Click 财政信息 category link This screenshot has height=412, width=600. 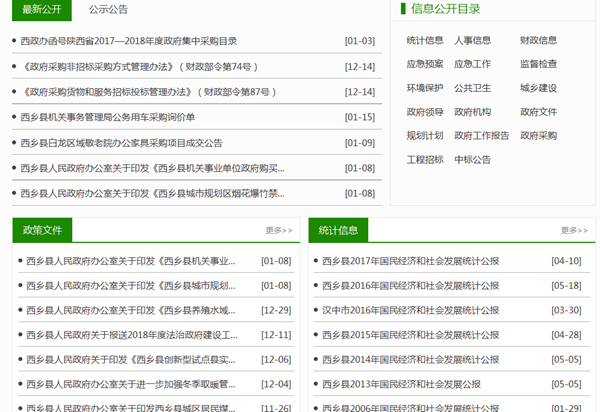coord(538,41)
